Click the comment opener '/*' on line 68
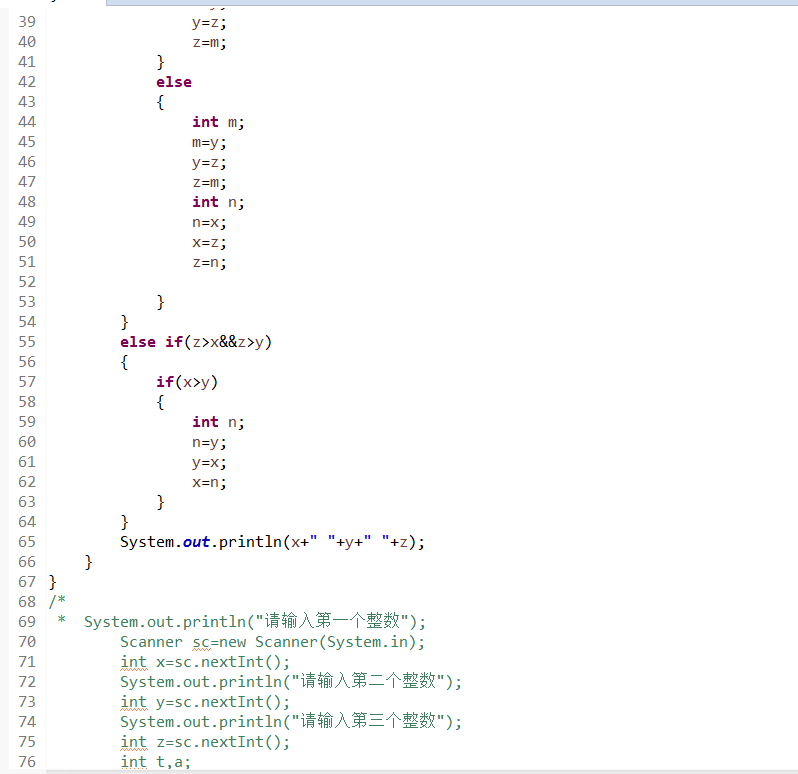Viewport: 798px width, 774px height. click(x=57, y=601)
